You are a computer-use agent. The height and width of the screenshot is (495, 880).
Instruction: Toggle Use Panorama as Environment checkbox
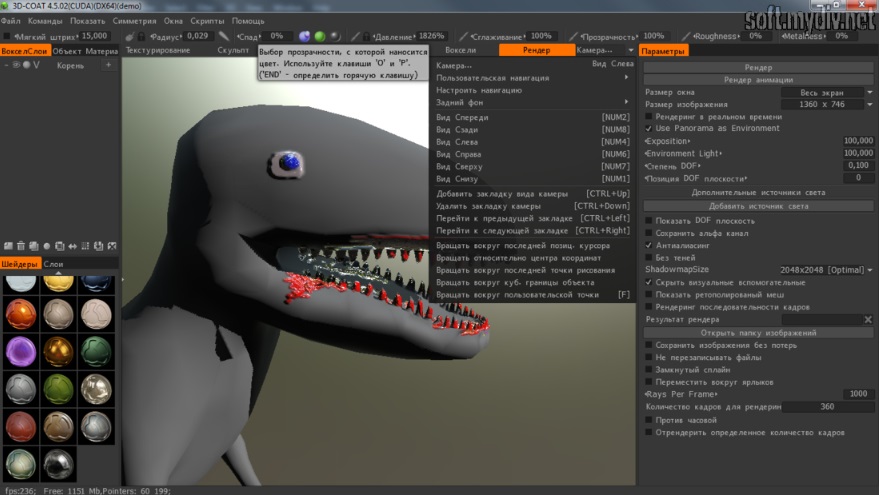coord(649,128)
